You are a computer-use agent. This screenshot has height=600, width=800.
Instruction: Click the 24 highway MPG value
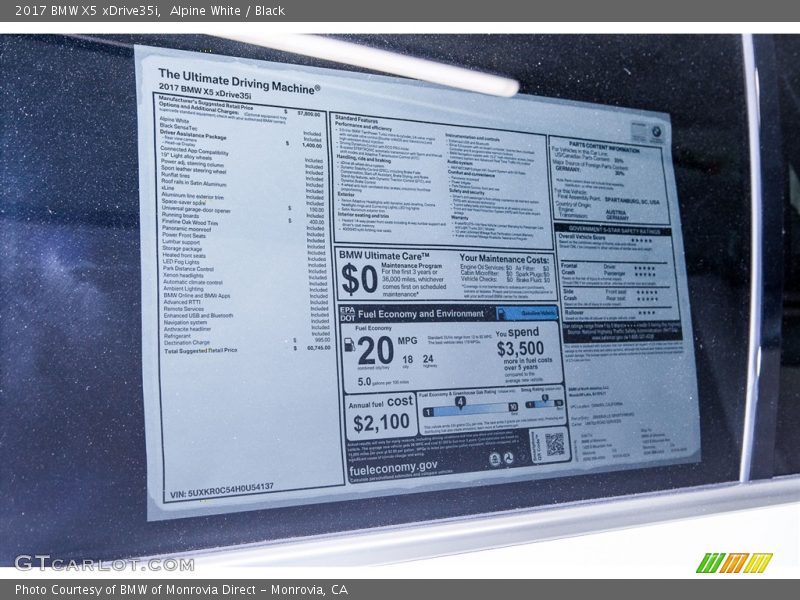click(428, 359)
